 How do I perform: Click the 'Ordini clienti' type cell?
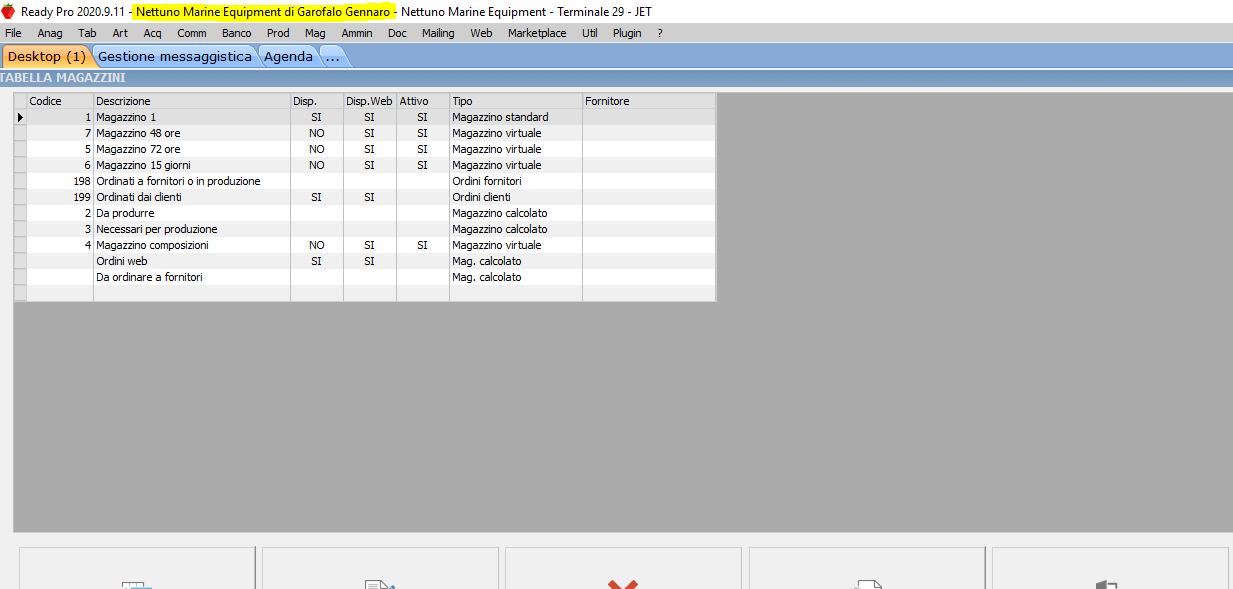pos(516,197)
